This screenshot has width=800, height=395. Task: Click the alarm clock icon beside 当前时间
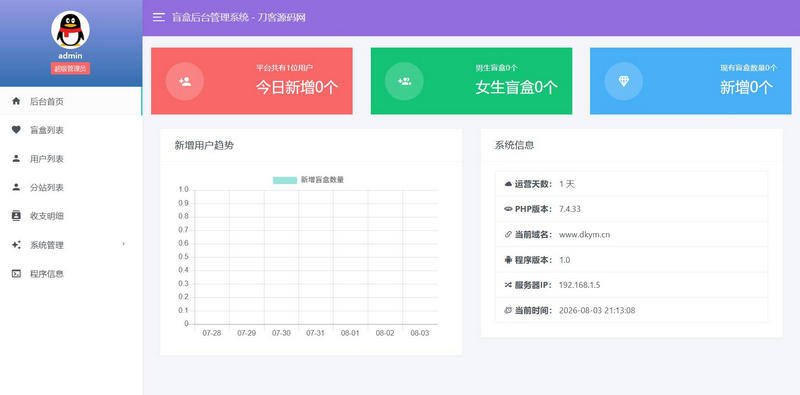(508, 310)
